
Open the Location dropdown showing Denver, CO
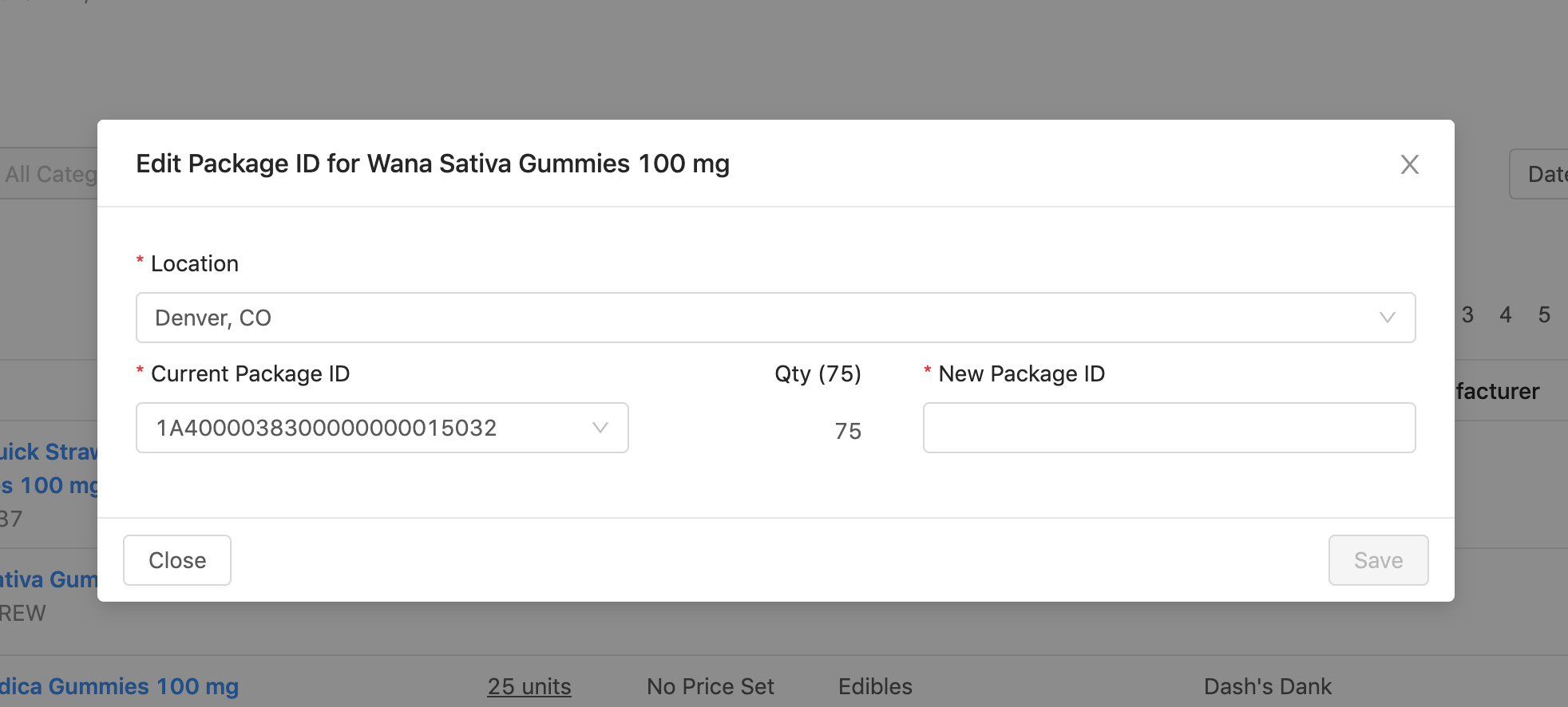click(x=774, y=318)
